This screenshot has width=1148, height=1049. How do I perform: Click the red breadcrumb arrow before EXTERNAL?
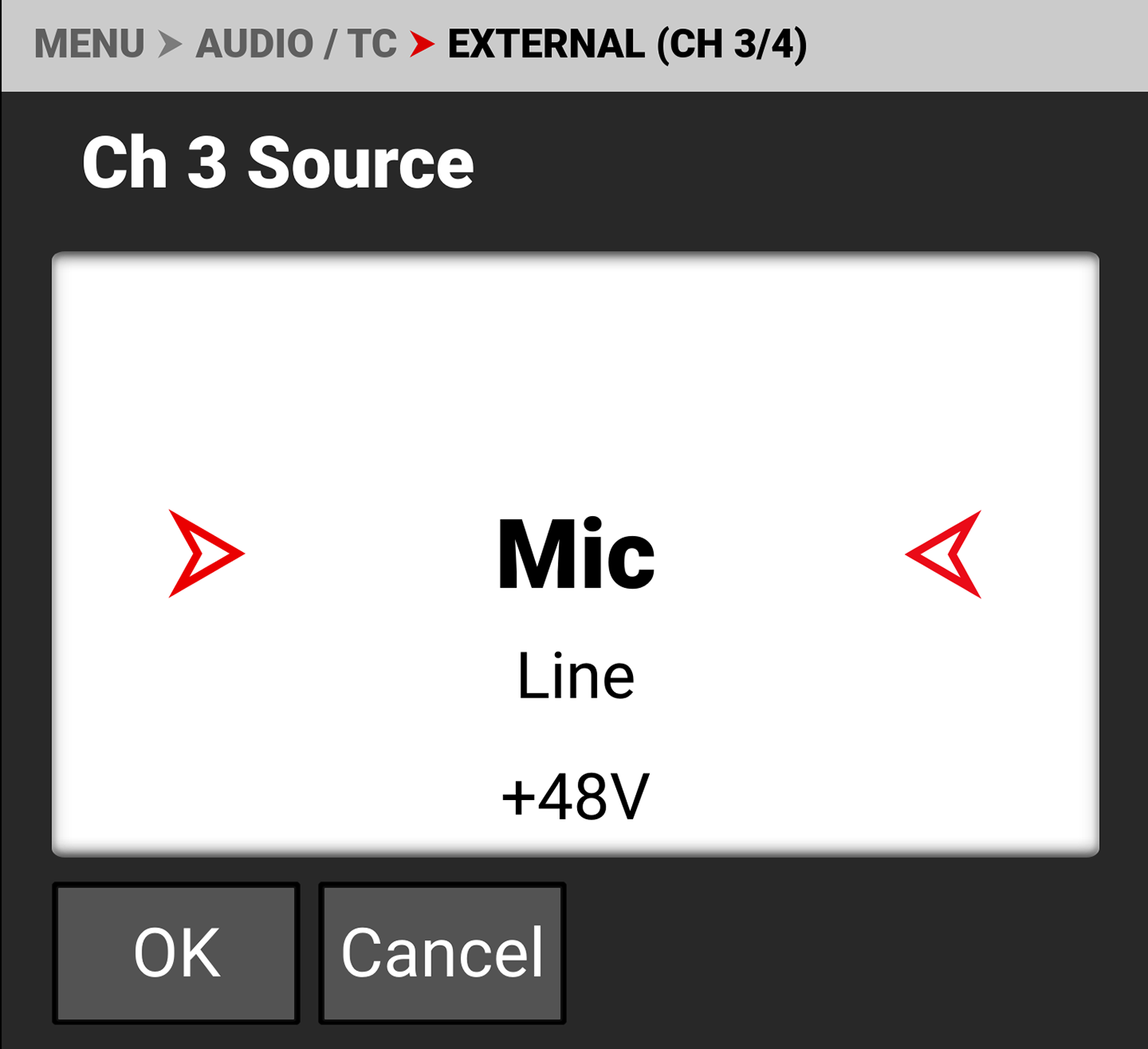422,44
